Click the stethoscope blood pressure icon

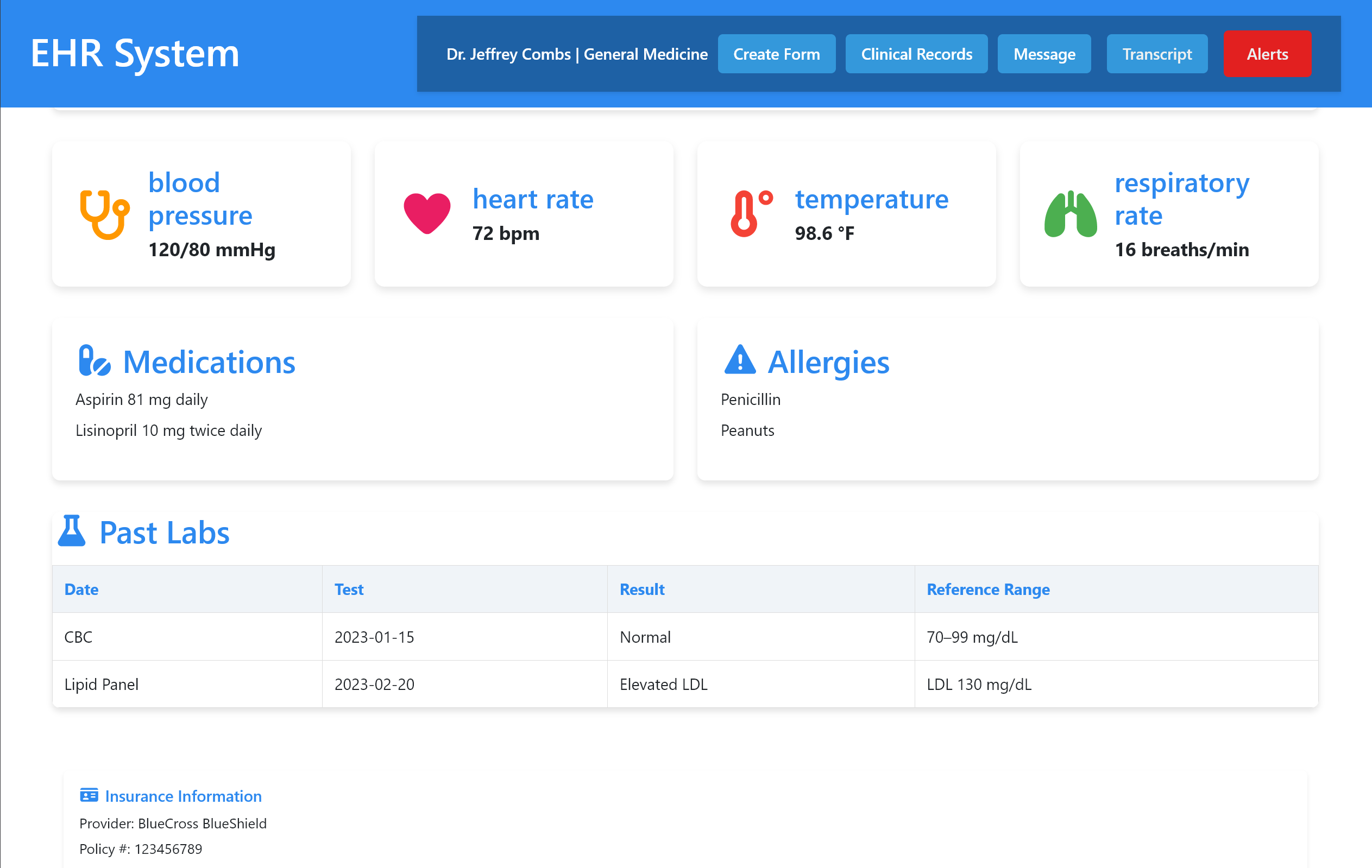pos(104,214)
